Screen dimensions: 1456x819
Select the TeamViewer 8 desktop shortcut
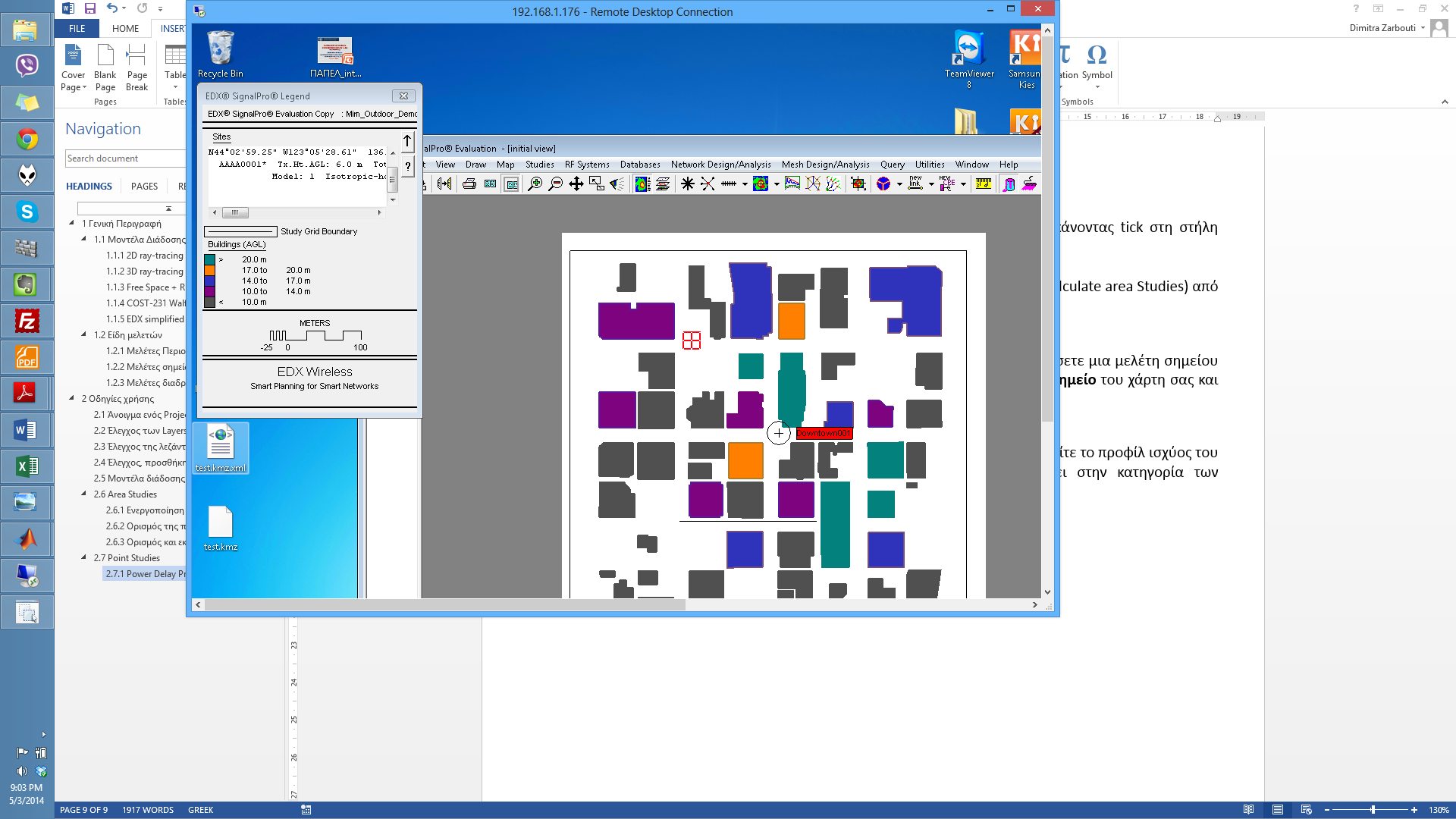969,59
